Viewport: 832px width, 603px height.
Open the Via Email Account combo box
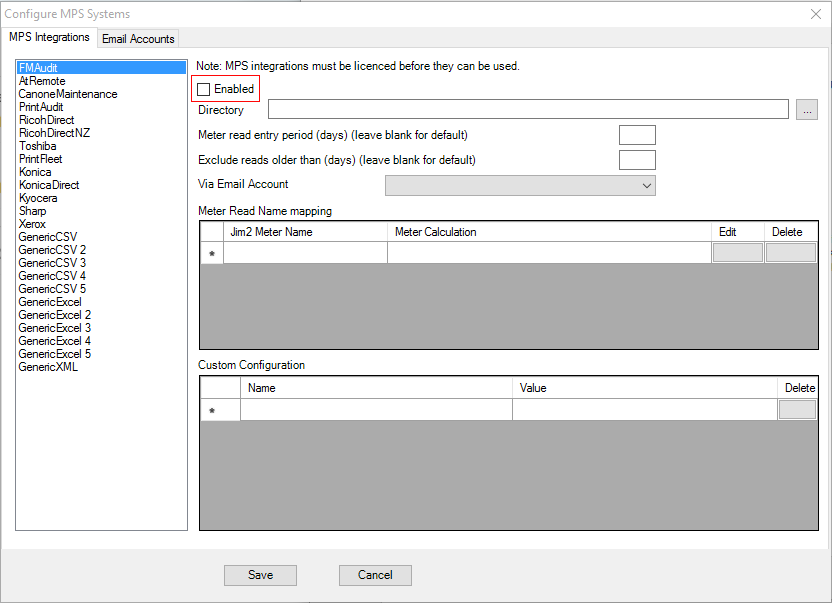[520, 185]
